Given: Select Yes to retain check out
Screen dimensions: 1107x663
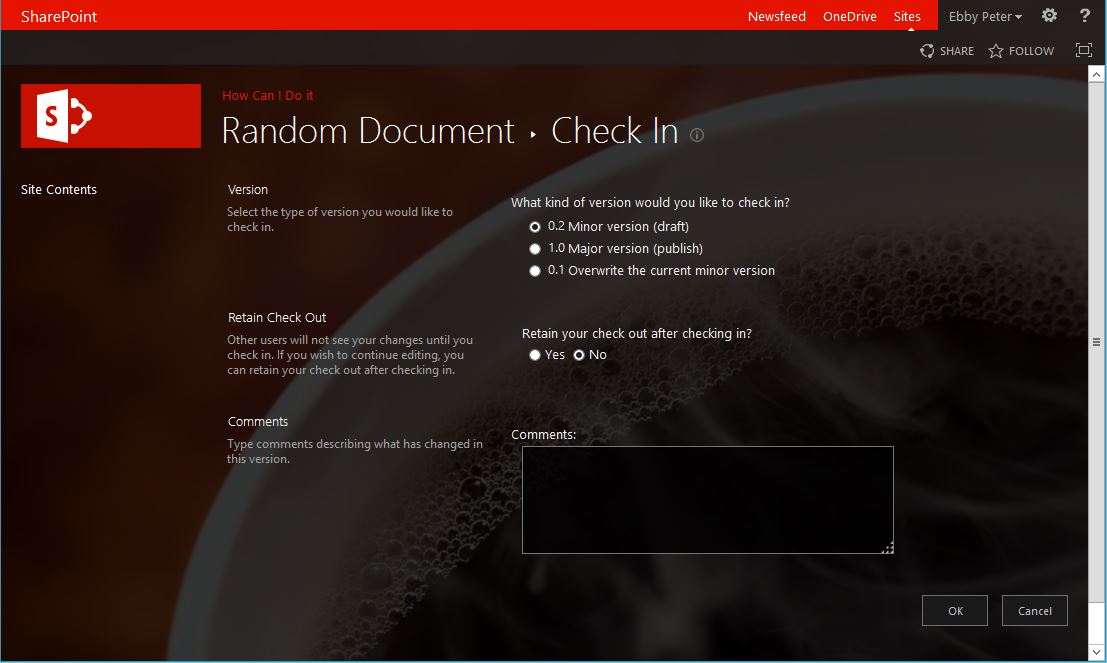Looking at the screenshot, I should (x=535, y=355).
